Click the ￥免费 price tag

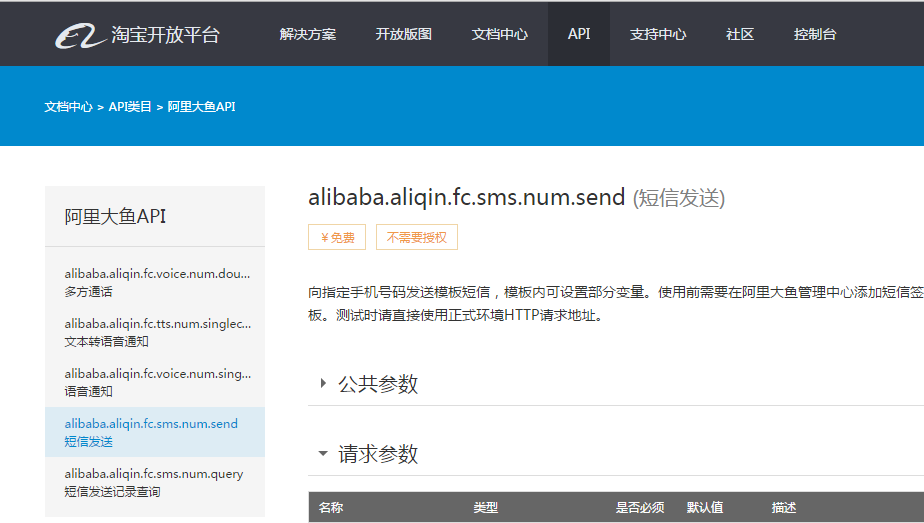pyautogui.click(x=337, y=237)
